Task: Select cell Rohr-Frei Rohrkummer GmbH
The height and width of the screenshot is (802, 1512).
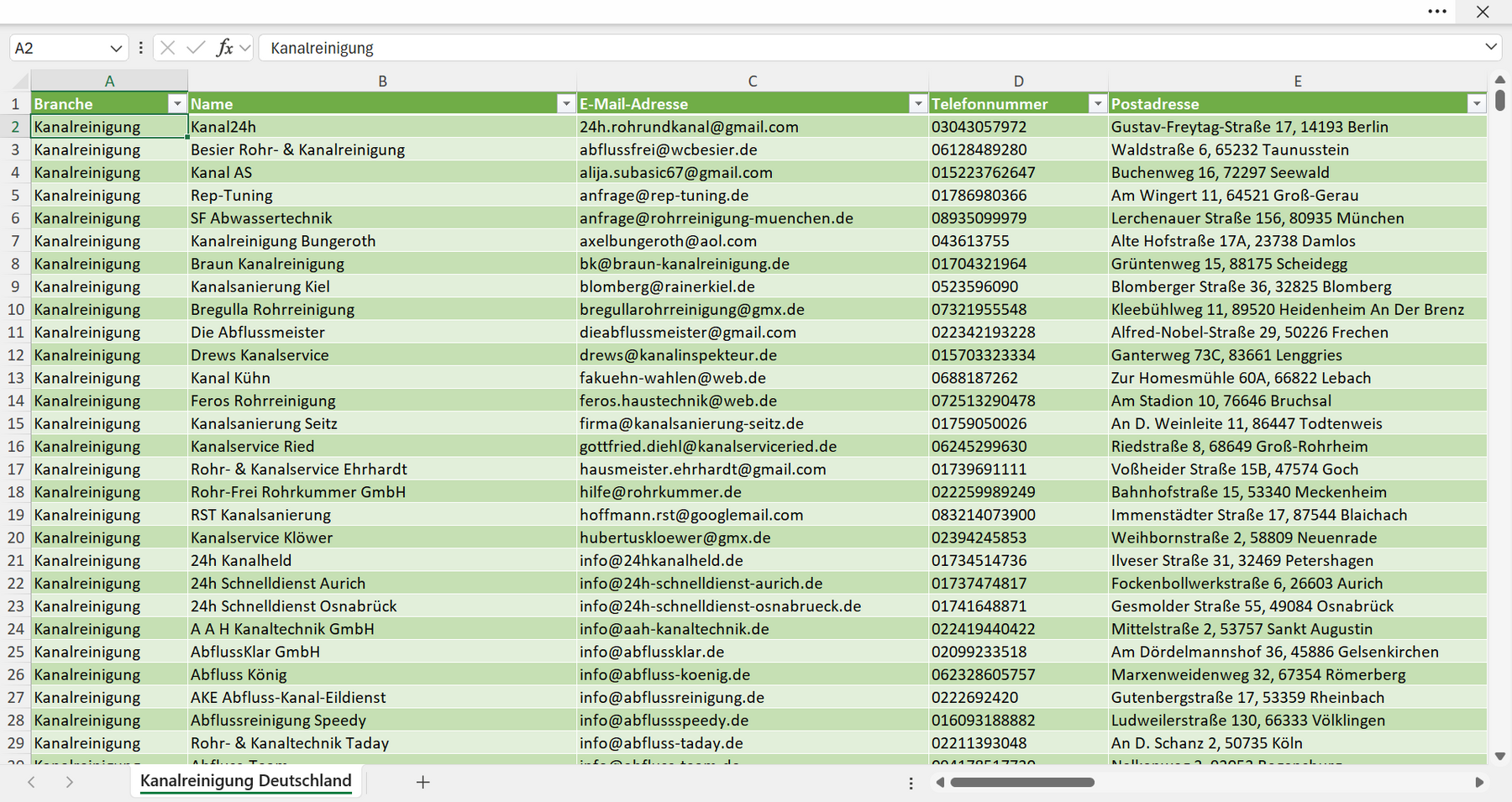Action: point(382,492)
